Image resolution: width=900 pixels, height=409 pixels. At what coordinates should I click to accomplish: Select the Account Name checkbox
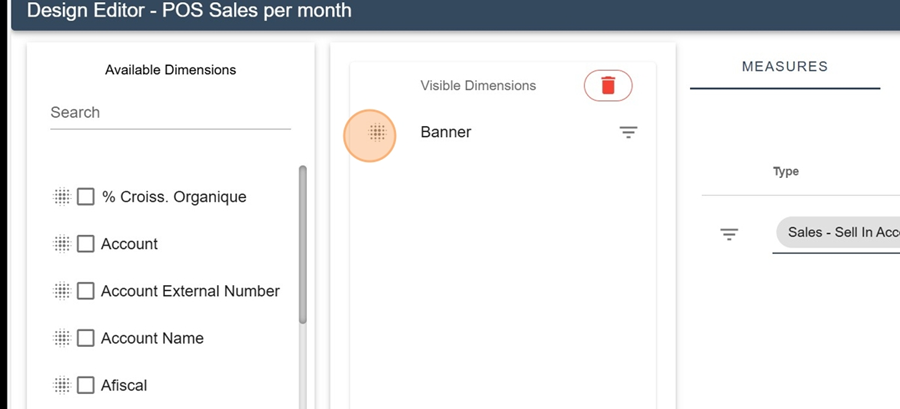(x=86, y=338)
